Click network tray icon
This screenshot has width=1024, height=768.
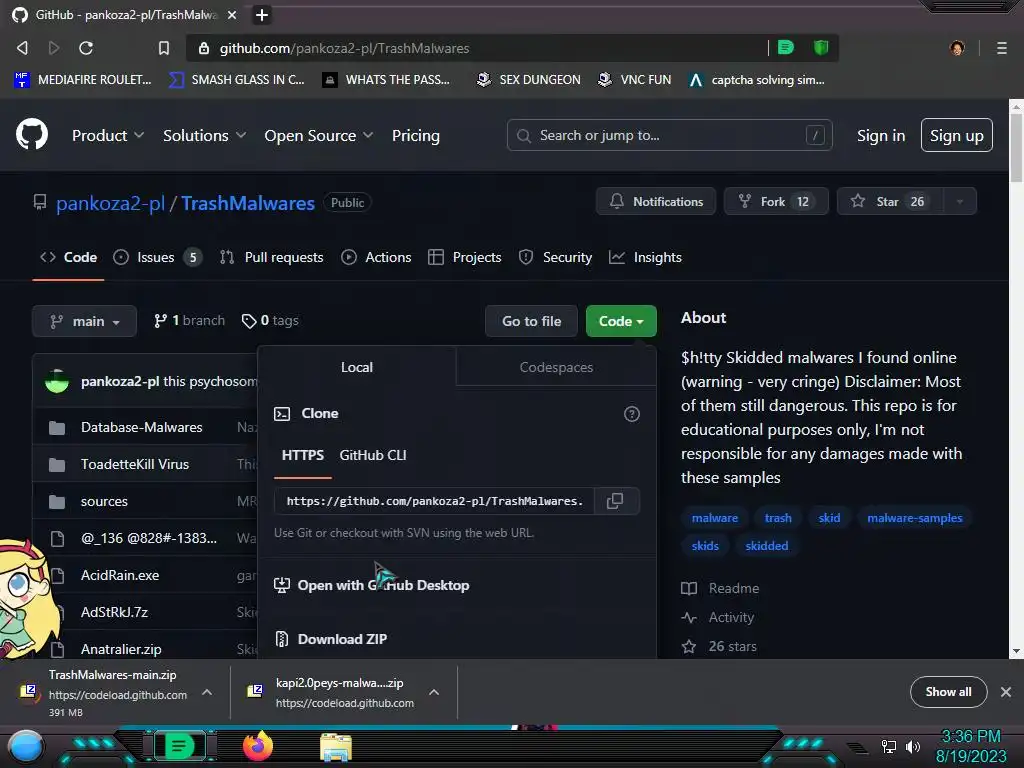[x=888, y=746]
